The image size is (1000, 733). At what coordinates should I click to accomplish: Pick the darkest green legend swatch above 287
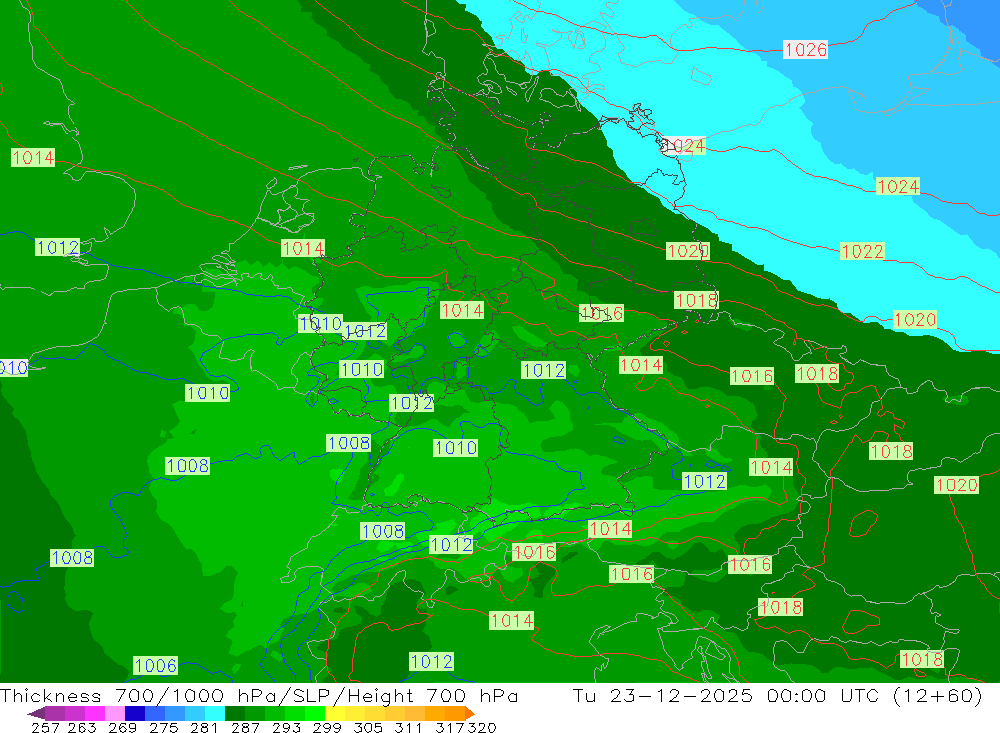(x=235, y=713)
